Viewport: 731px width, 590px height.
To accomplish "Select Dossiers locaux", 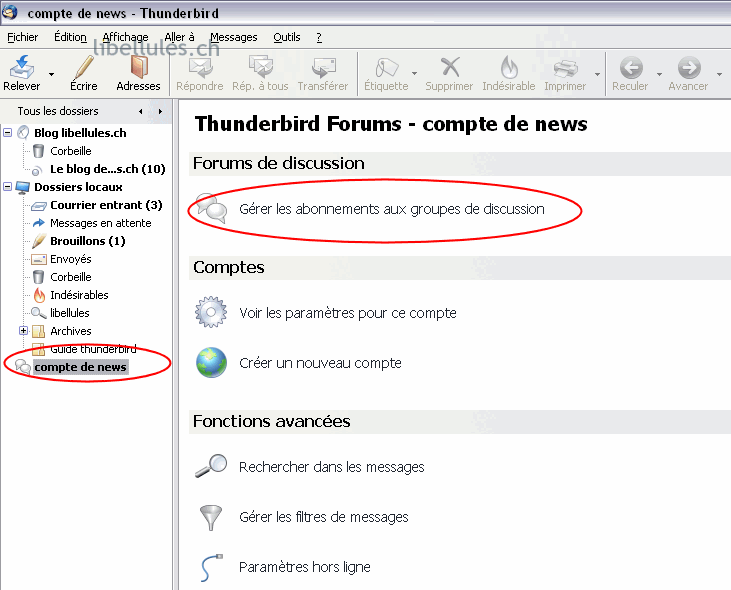I will pyautogui.click(x=78, y=187).
